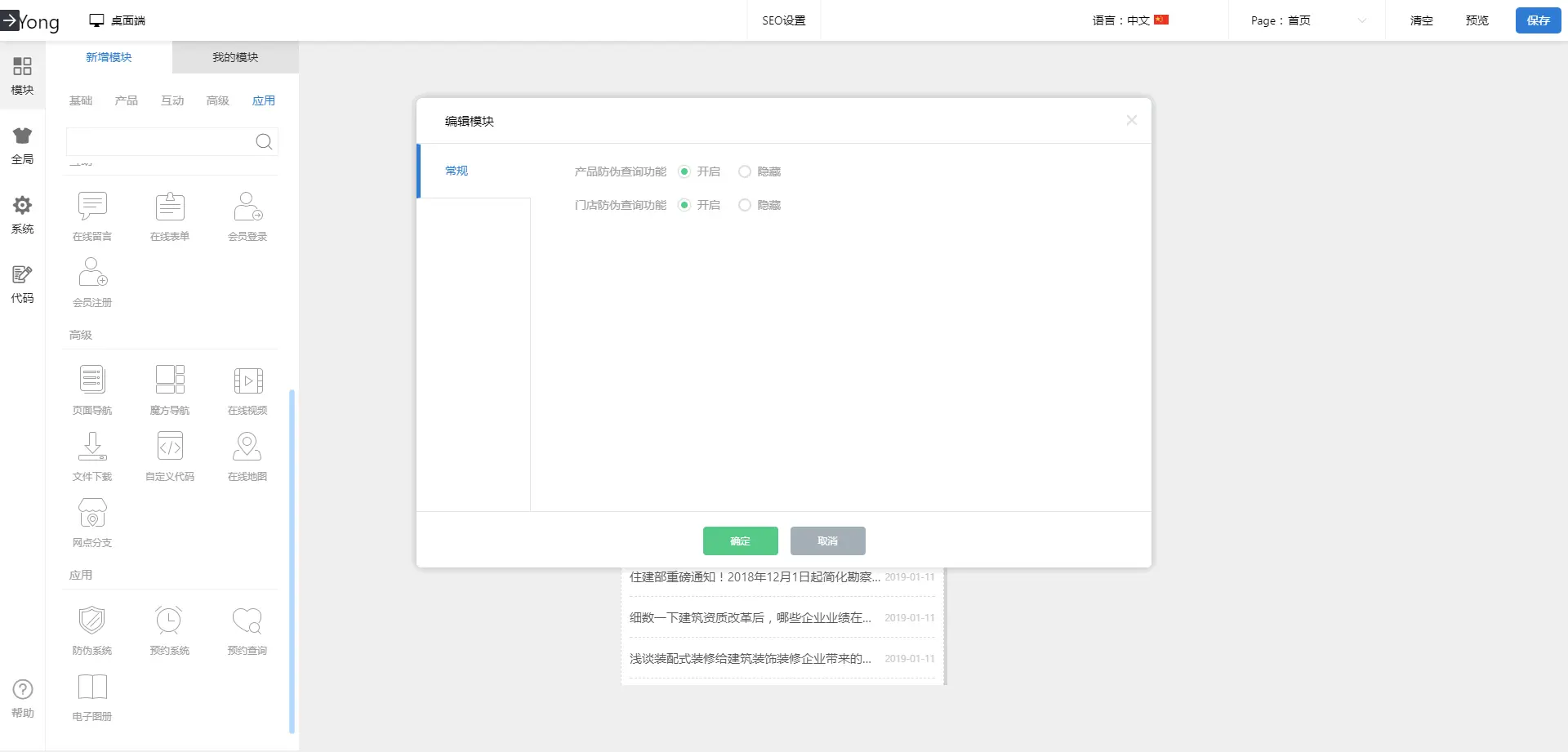
Task: Click the blue 保存 button
Action: (1538, 20)
